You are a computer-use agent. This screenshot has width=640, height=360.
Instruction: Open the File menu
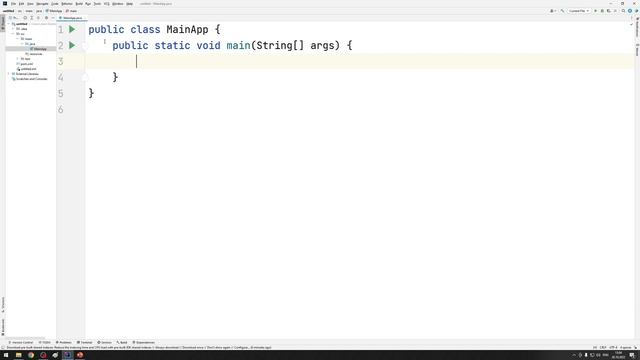(x=13, y=4)
